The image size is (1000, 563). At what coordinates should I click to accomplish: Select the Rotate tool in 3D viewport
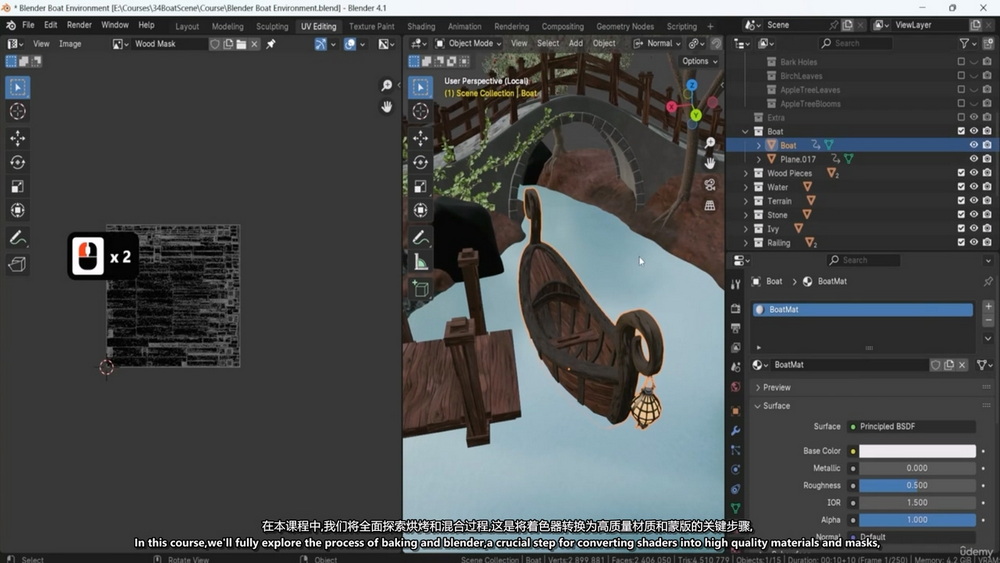pyautogui.click(x=420, y=162)
